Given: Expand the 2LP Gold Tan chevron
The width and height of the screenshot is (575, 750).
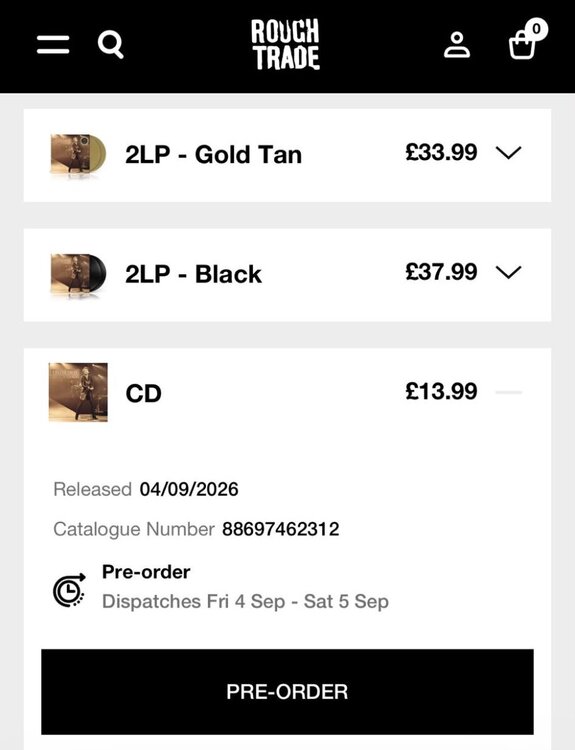Looking at the screenshot, I should point(509,153).
